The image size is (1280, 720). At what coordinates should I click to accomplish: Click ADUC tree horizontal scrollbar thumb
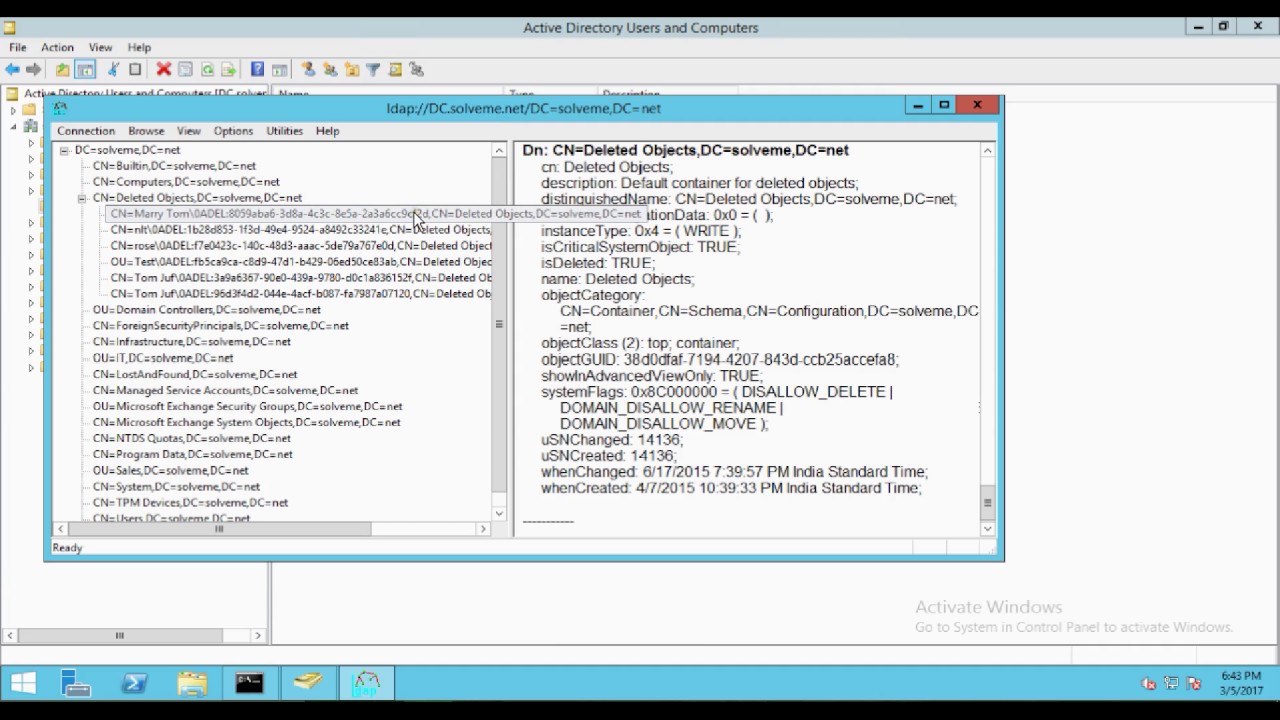pyautogui.click(x=119, y=635)
